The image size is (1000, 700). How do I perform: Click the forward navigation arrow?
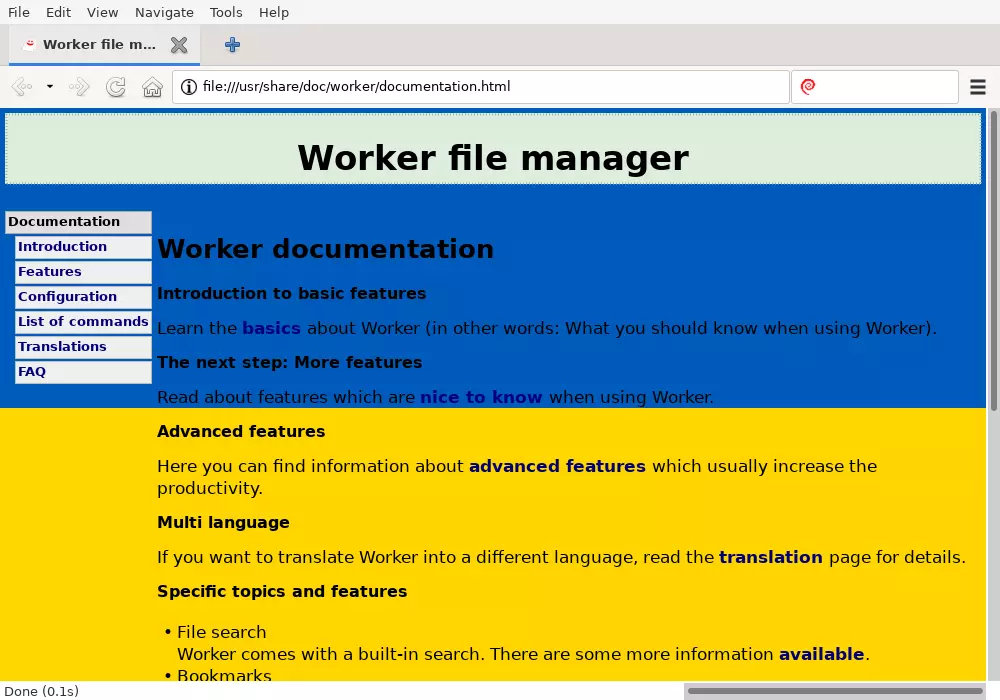point(79,87)
